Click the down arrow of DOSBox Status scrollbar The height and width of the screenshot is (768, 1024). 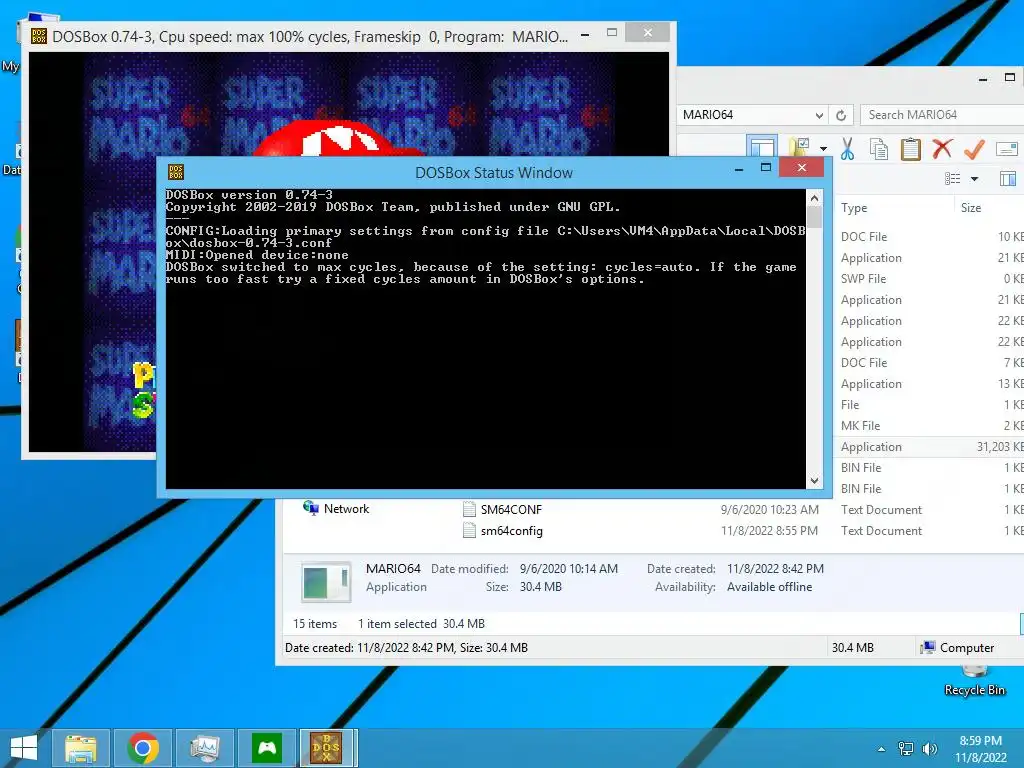tap(814, 481)
